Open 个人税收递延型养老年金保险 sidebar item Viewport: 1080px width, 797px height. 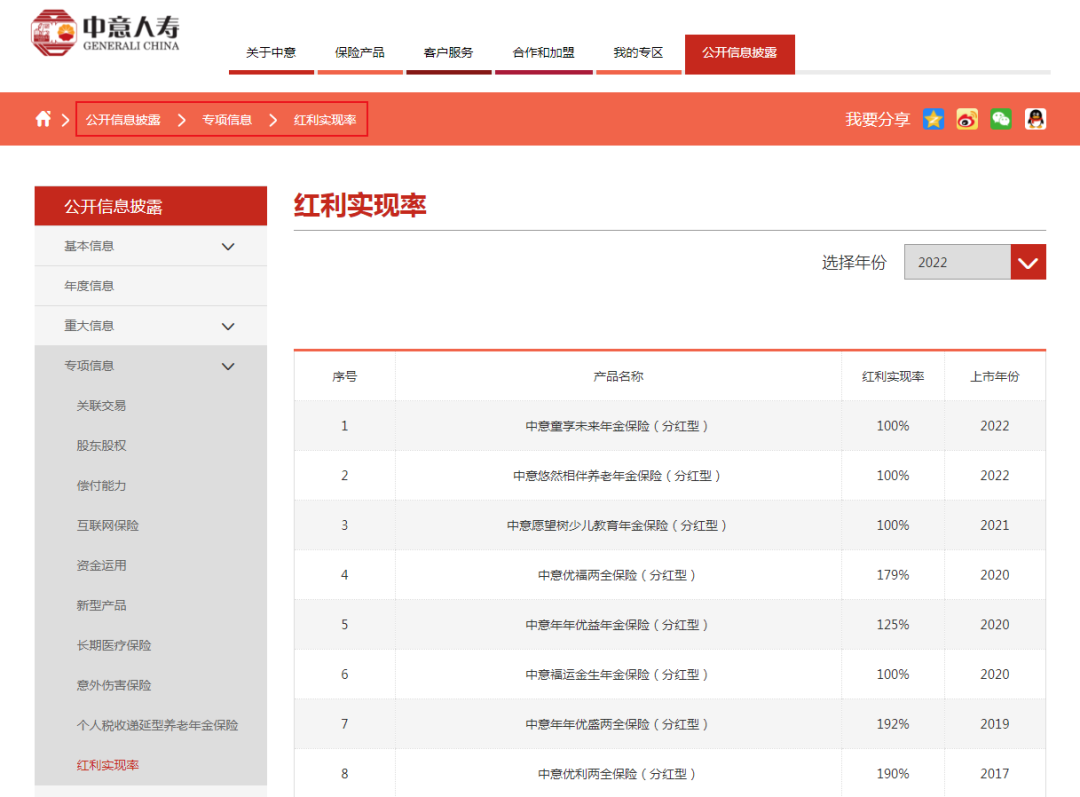157,725
